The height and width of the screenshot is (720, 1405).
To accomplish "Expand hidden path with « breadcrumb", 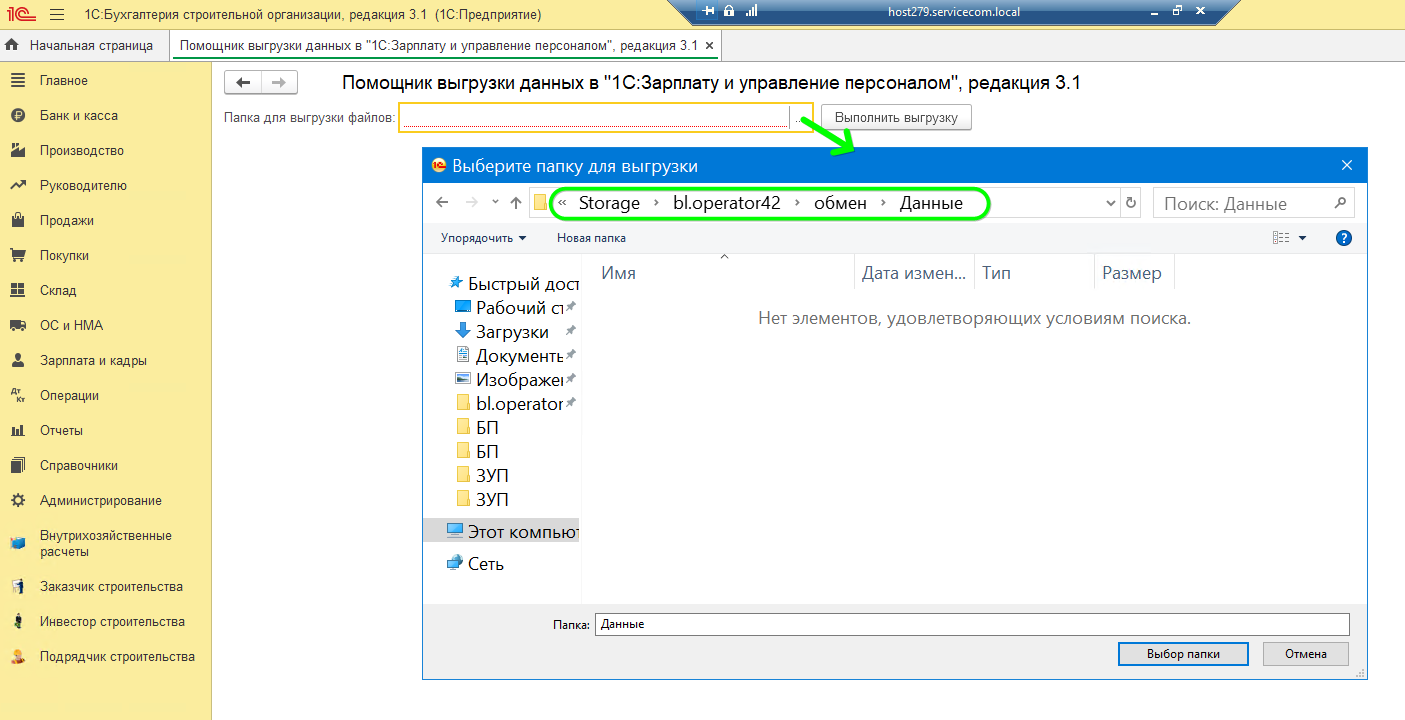I will (x=563, y=203).
